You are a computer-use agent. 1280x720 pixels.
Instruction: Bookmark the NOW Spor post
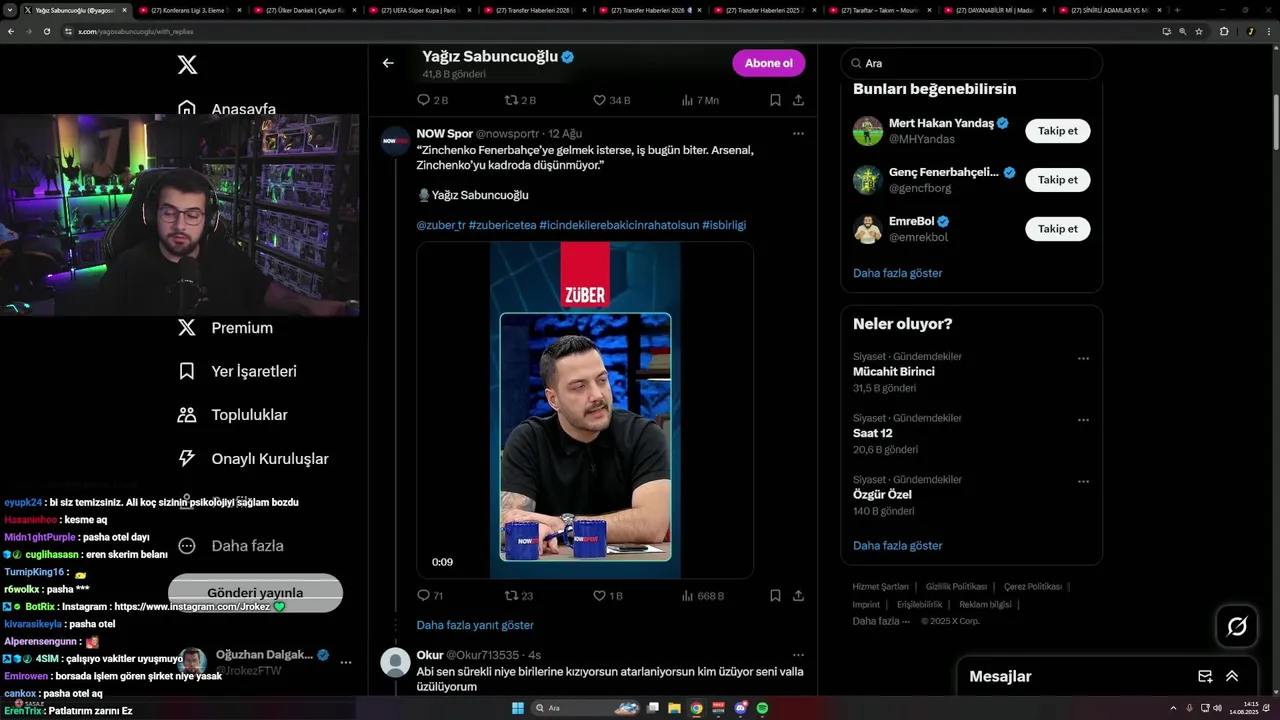(x=775, y=595)
